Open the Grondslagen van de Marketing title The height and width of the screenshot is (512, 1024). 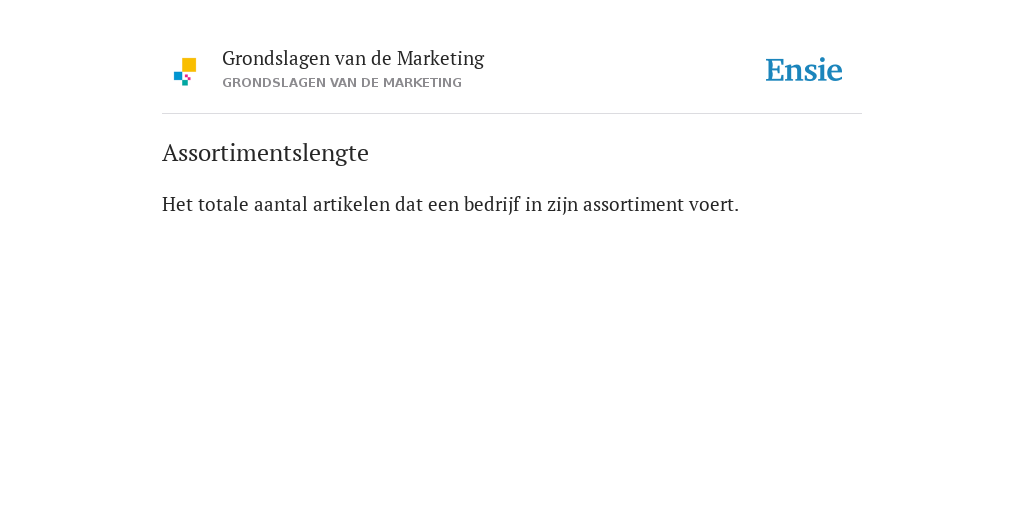tap(353, 59)
